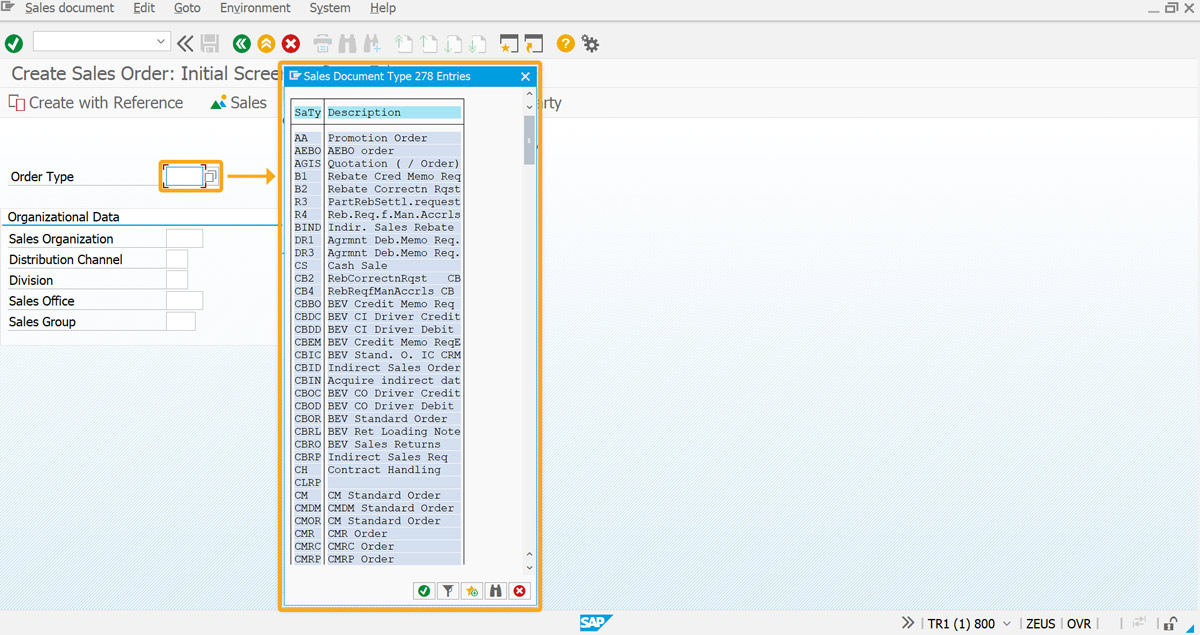The height and width of the screenshot is (635, 1200).
Task: Open the Edit menu
Action: tap(144, 8)
